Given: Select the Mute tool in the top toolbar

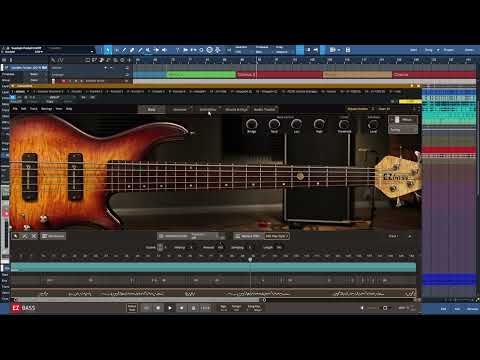Looking at the screenshot, I should pos(148,50).
